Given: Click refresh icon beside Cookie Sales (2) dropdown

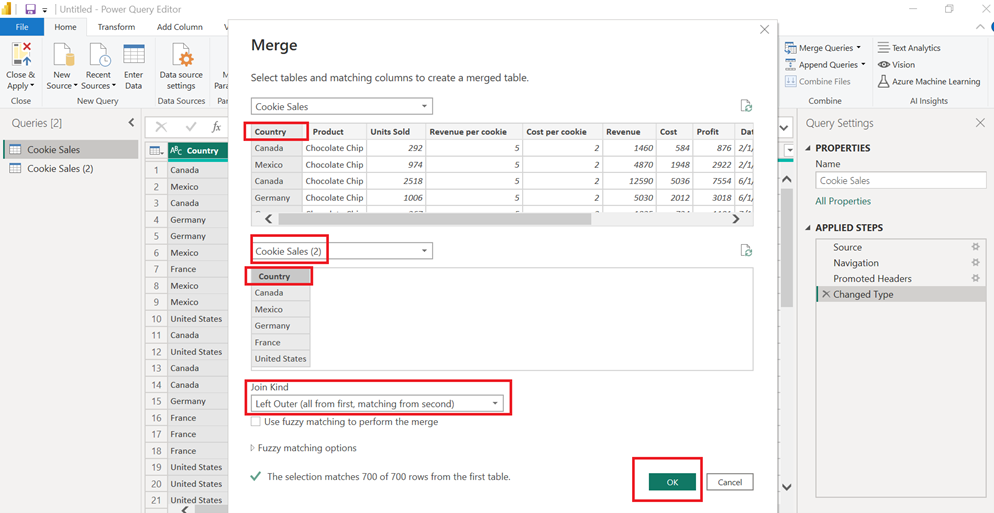Looking at the screenshot, I should [x=746, y=250].
